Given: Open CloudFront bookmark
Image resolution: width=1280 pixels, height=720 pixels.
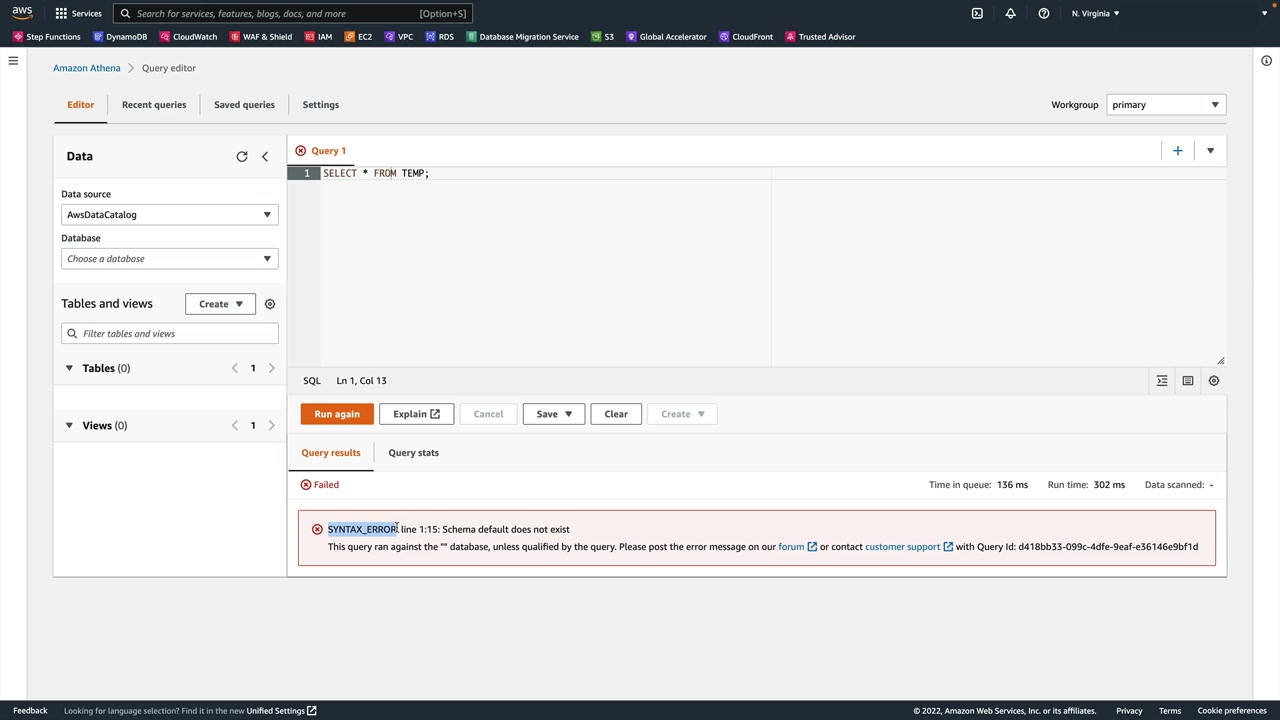Looking at the screenshot, I should pyautogui.click(x=746, y=37).
